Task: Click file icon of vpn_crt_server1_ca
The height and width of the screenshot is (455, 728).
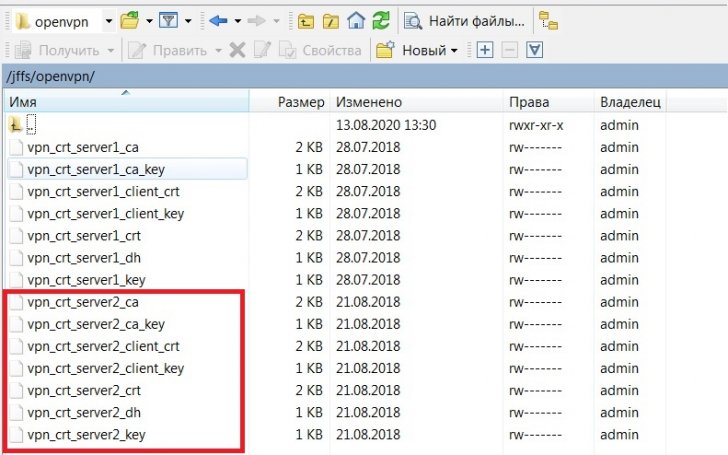Action: 16,147
